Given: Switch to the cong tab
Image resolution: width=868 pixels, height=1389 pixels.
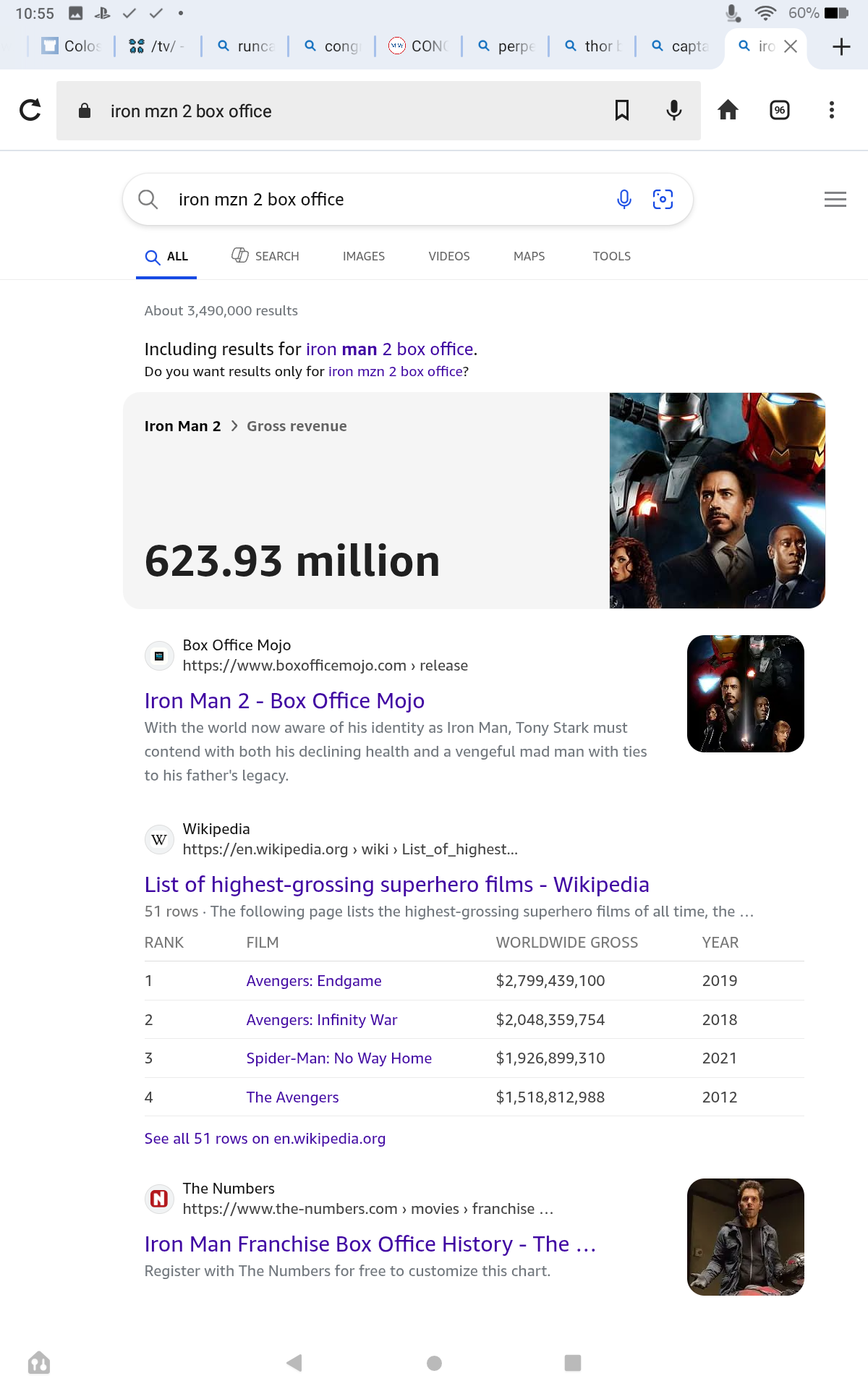Looking at the screenshot, I should [x=332, y=46].
